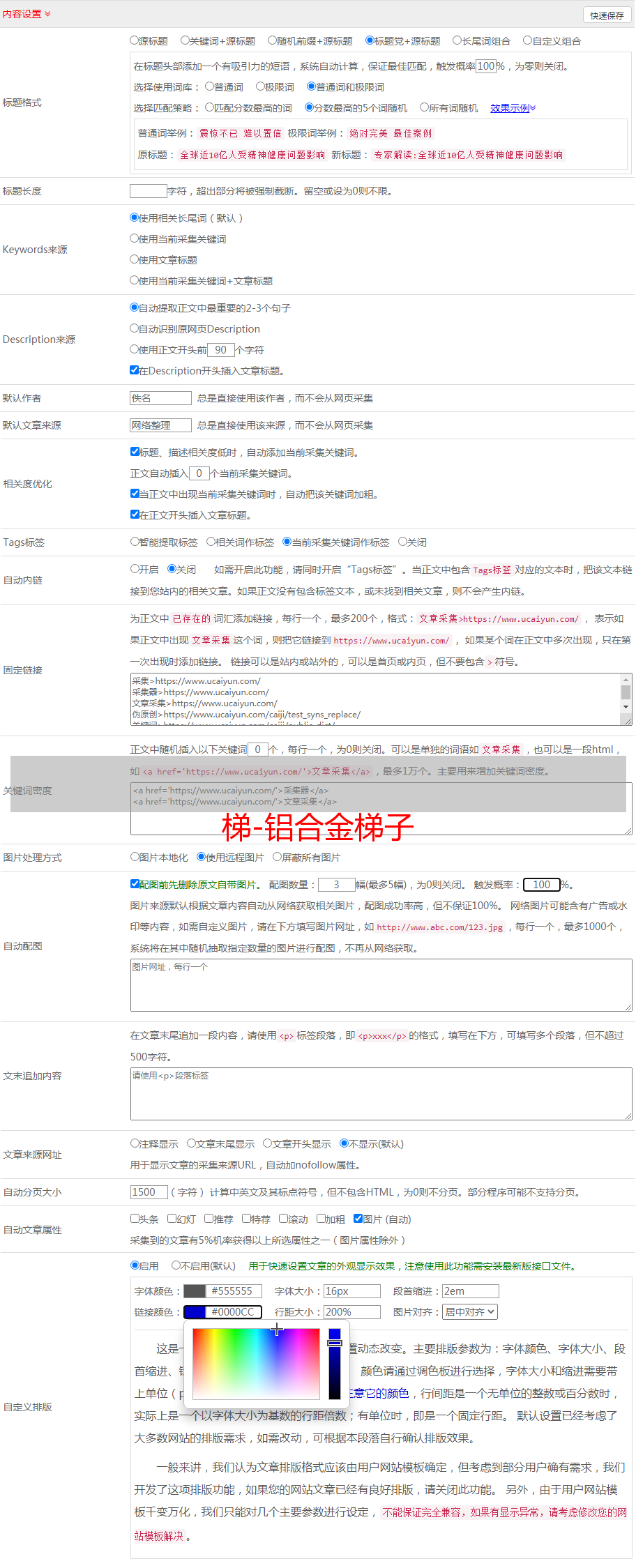The width and height of the screenshot is (636, 1568).
Task: Click the 快速保存 button
Action: (x=607, y=15)
